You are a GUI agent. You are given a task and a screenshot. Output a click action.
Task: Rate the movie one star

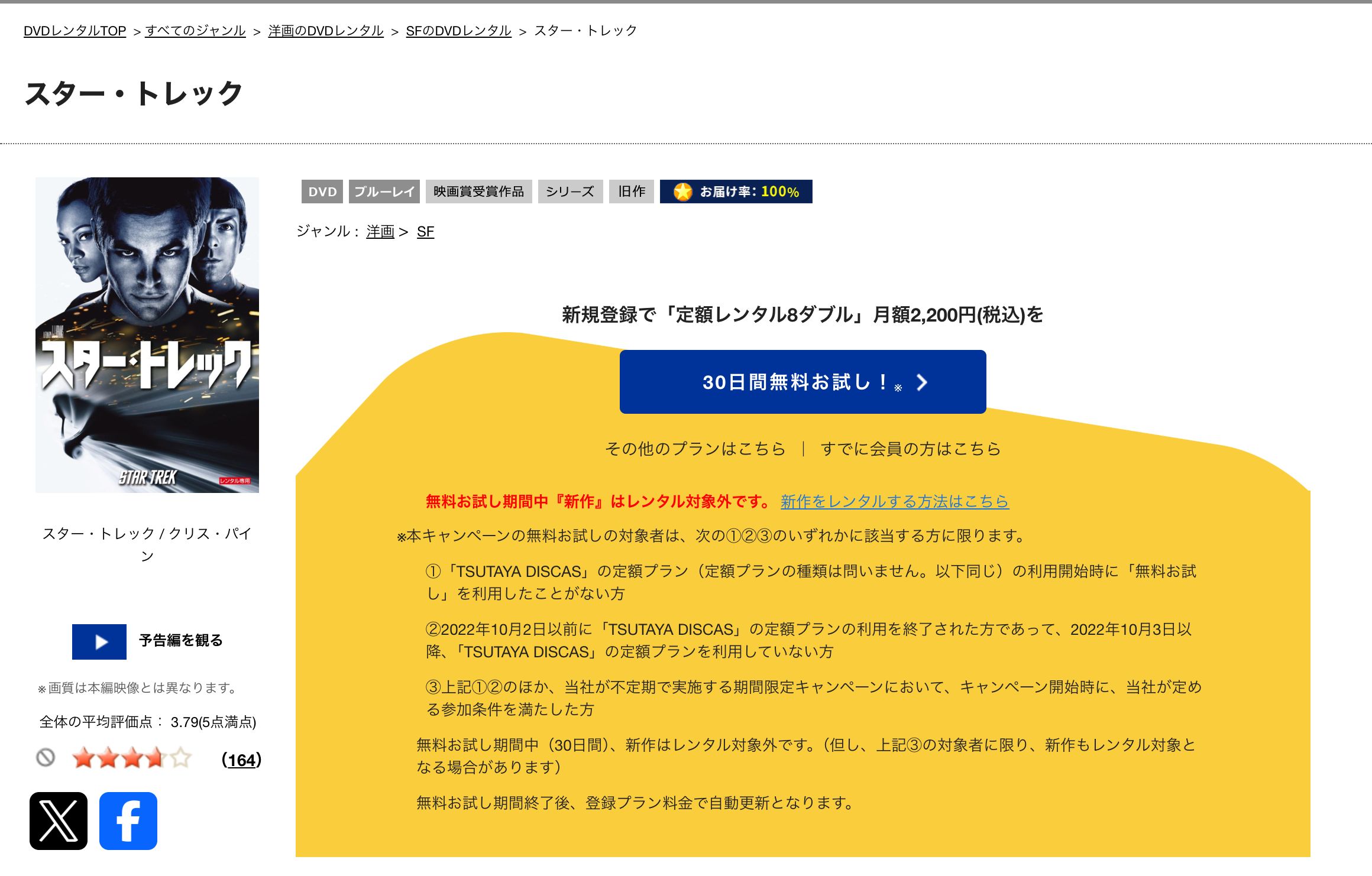point(83,758)
